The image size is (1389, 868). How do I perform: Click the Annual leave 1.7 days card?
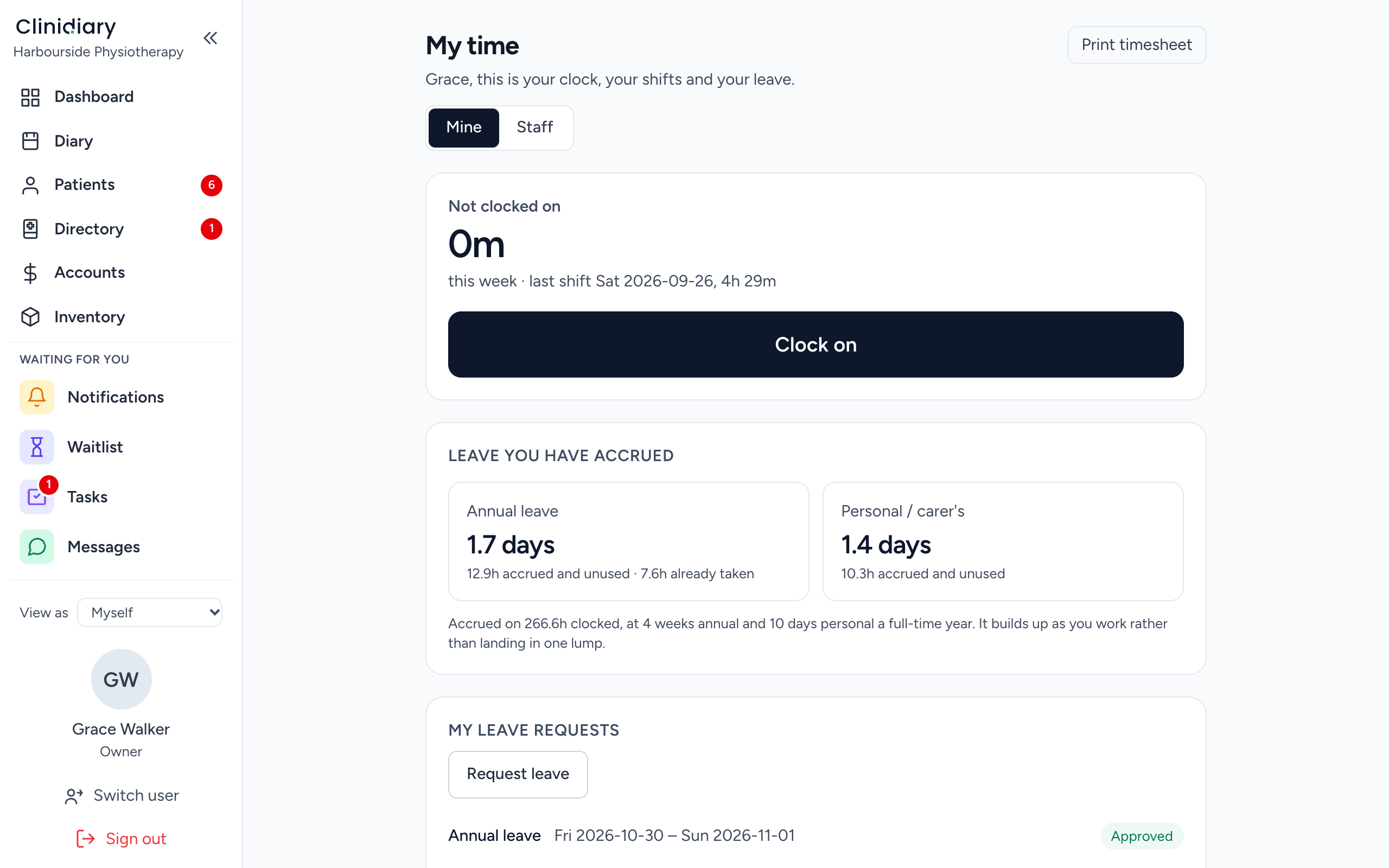(x=628, y=541)
